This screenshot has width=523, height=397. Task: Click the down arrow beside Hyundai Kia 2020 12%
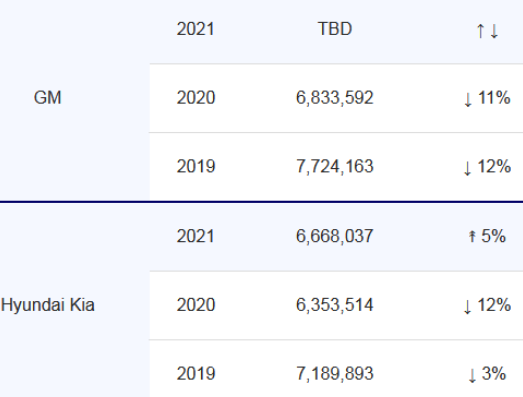pyautogui.click(x=468, y=307)
